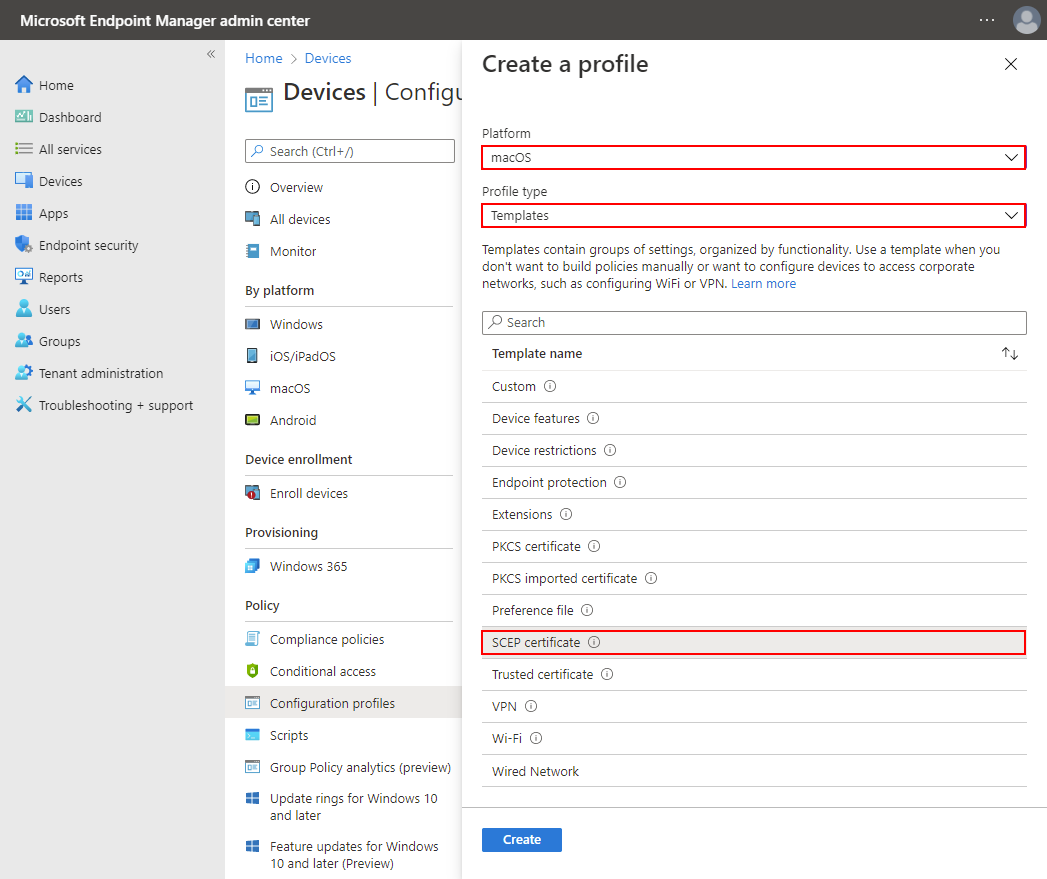Expand the Profile type Templates dropdown
This screenshot has height=879, width=1047.
pos(753,215)
